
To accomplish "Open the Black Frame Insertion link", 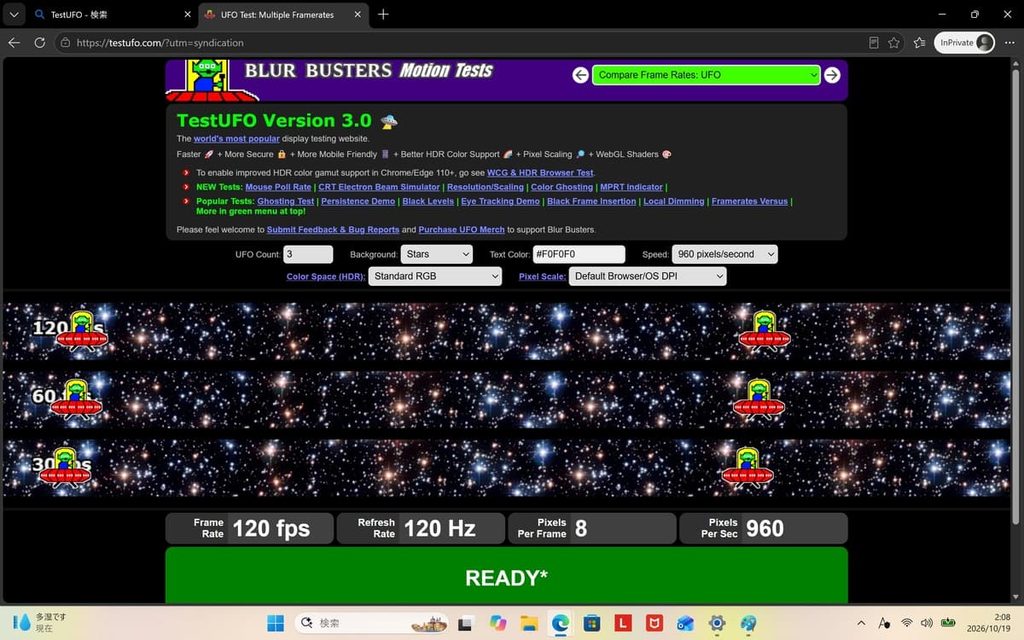I will click(x=592, y=201).
